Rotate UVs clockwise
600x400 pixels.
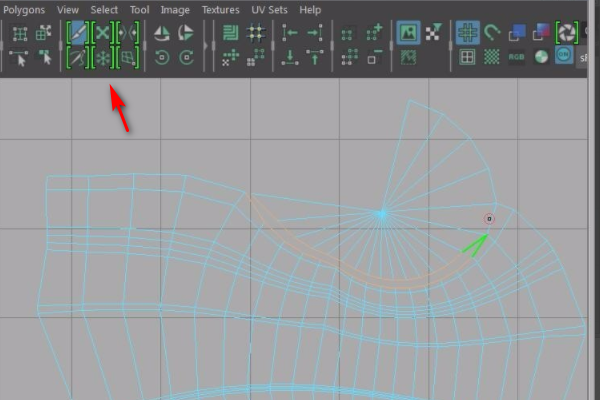click(186, 58)
